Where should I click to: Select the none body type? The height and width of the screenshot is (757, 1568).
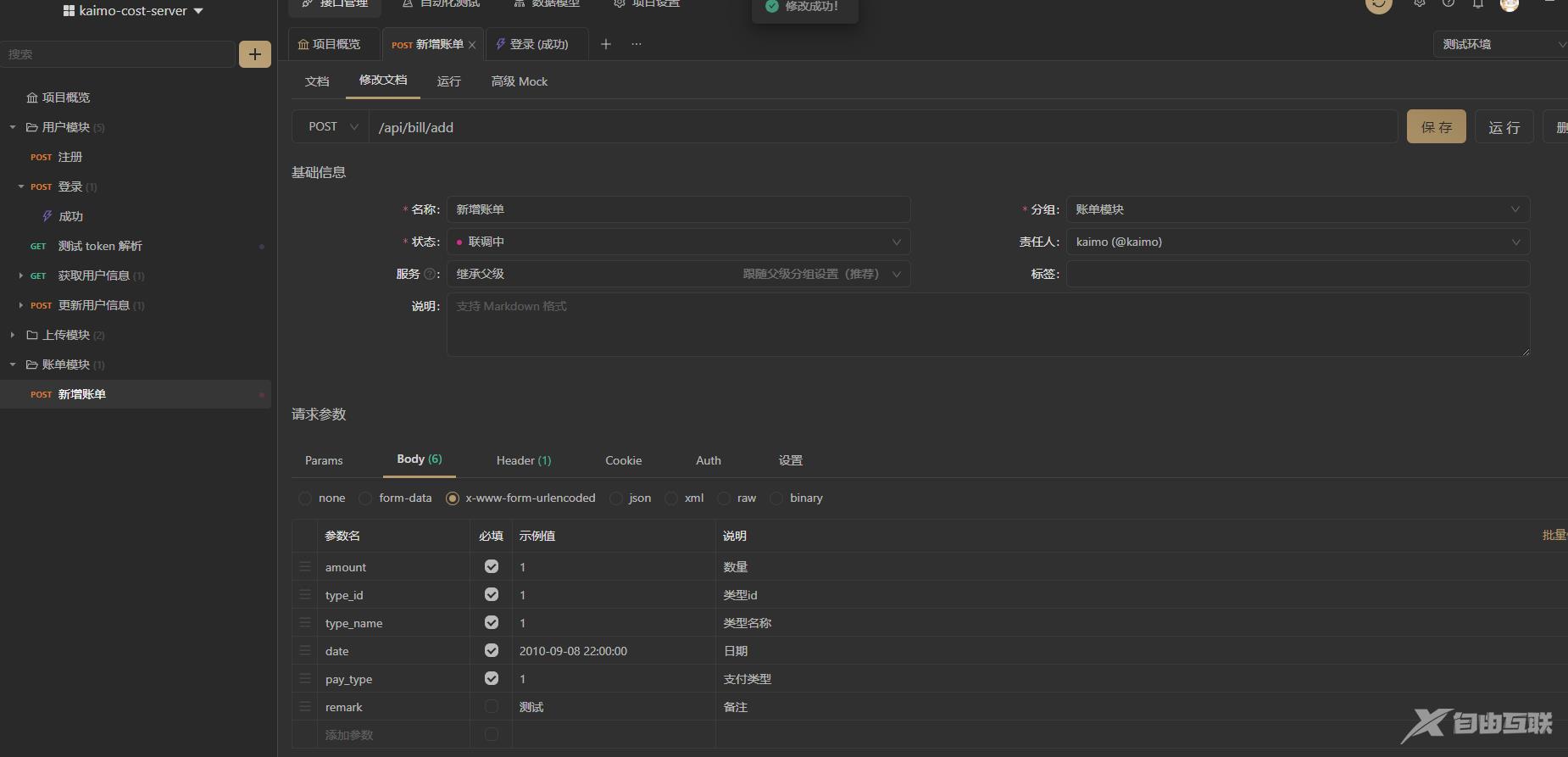coord(305,498)
